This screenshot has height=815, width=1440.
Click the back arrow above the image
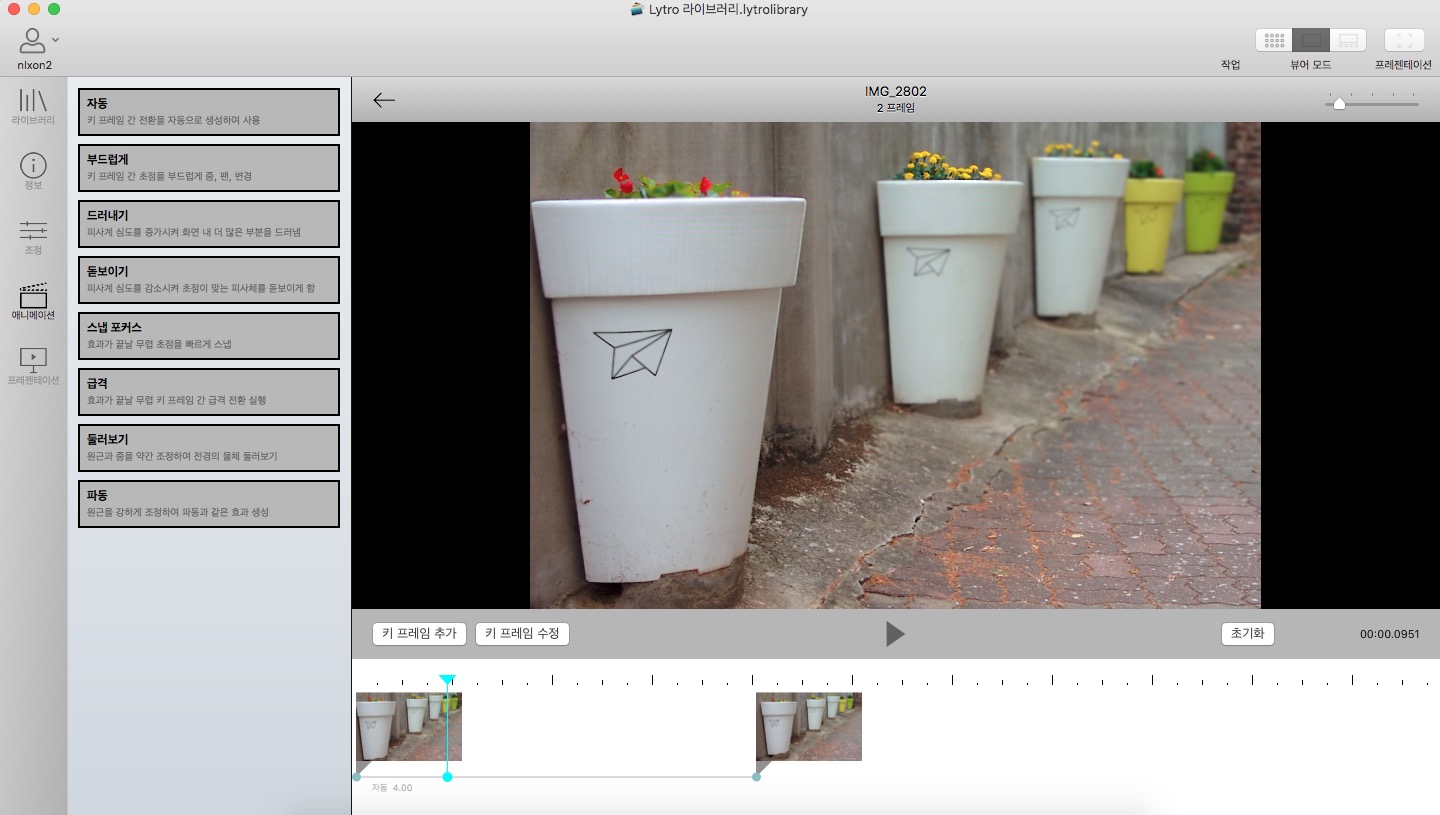point(384,100)
